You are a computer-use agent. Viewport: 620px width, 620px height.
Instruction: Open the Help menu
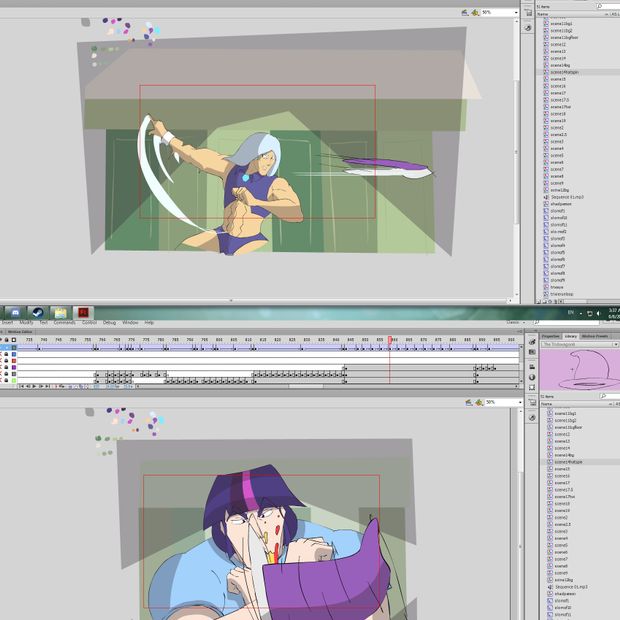click(x=149, y=323)
